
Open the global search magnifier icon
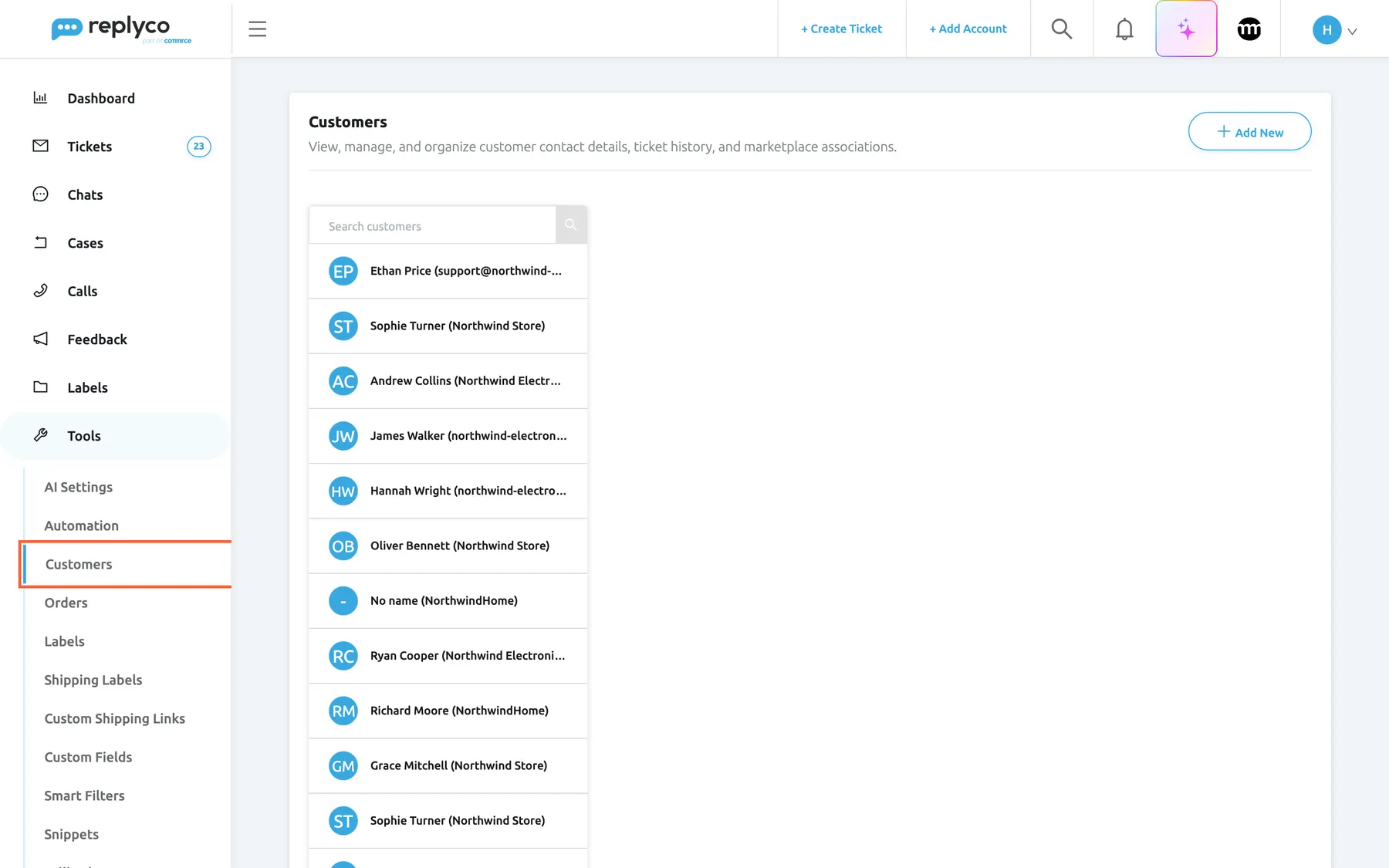1062,29
